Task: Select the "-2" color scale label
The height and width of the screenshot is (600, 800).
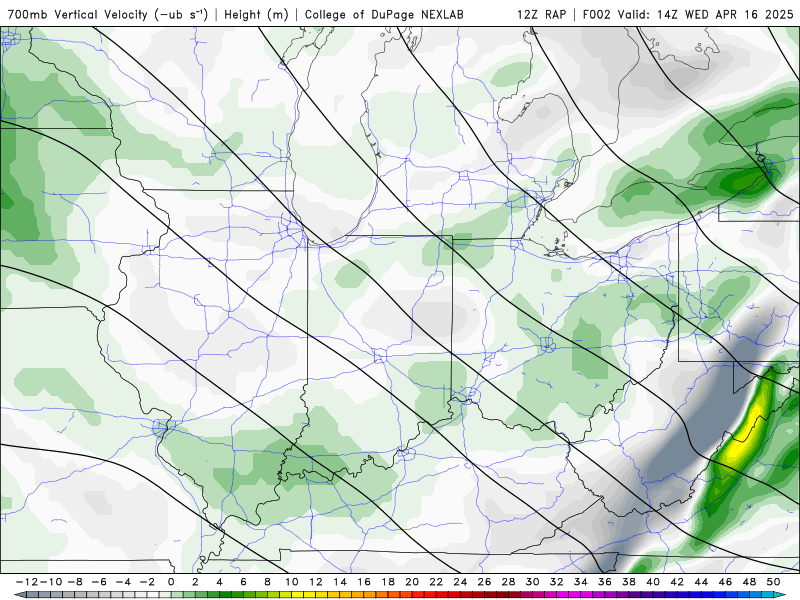Action: [147, 582]
